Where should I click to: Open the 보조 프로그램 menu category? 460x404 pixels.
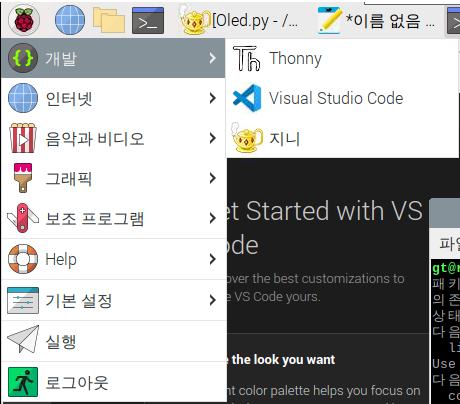pyautogui.click(x=113, y=218)
